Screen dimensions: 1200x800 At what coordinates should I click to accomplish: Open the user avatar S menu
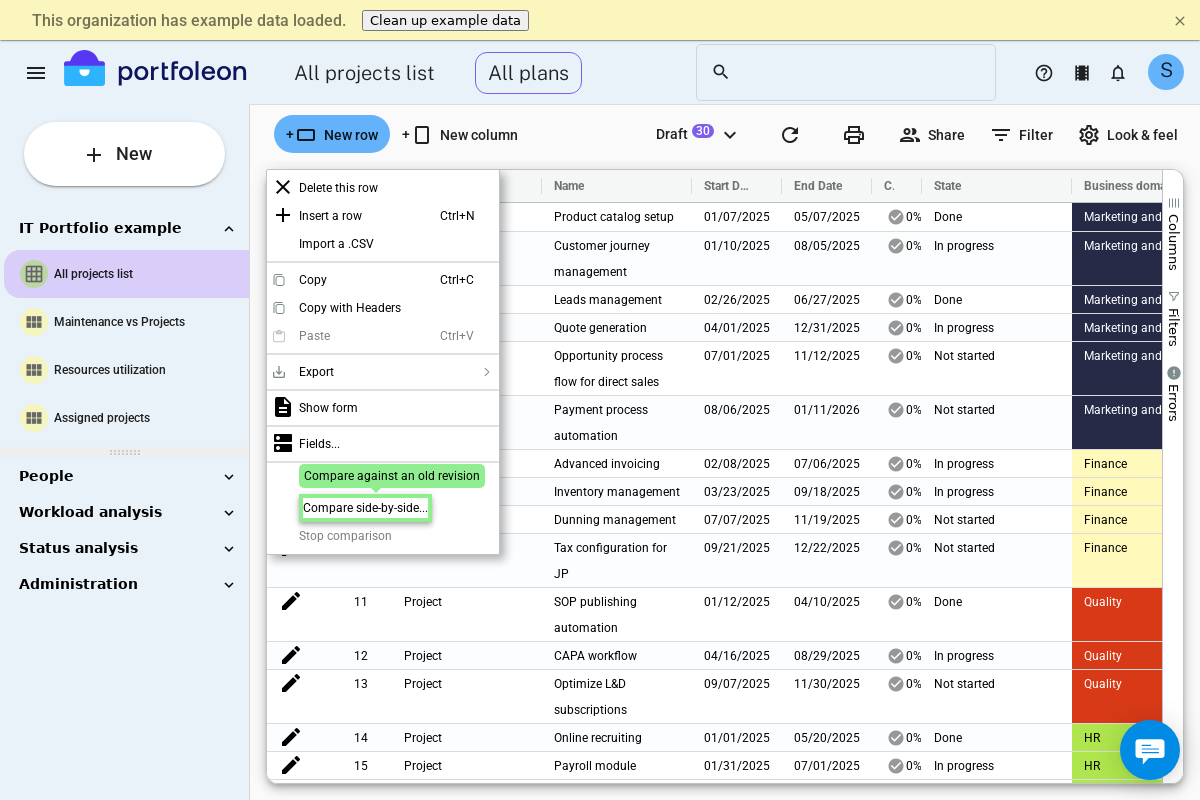pyautogui.click(x=1166, y=72)
